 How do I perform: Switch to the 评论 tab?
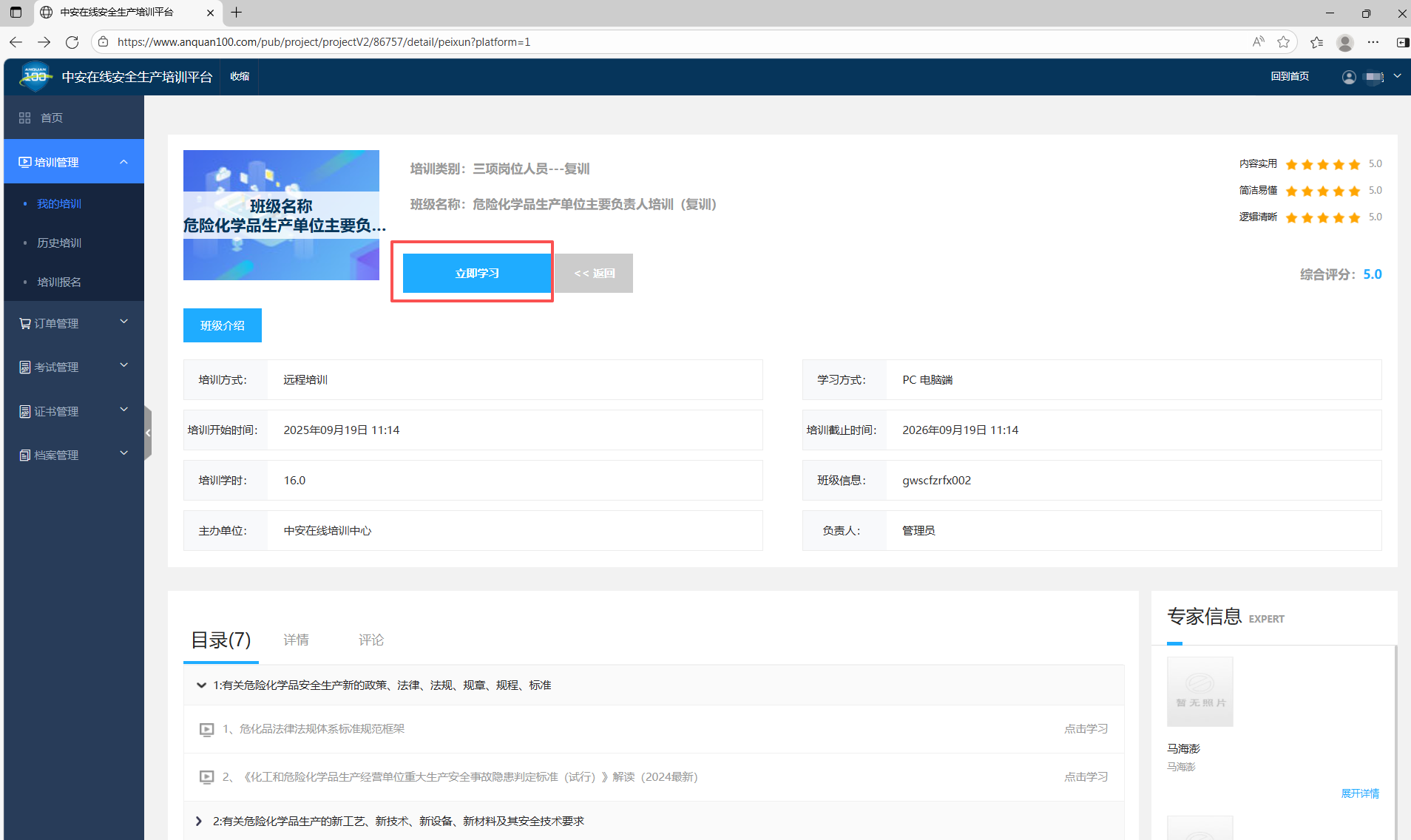pyautogui.click(x=371, y=640)
